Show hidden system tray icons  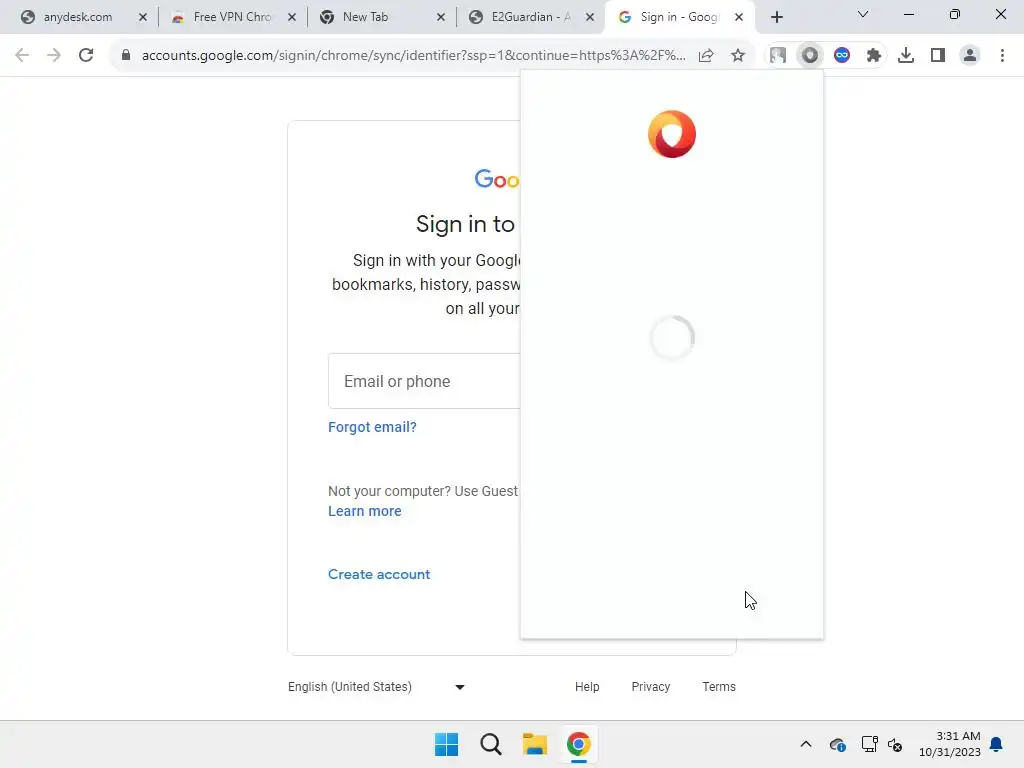pos(806,744)
